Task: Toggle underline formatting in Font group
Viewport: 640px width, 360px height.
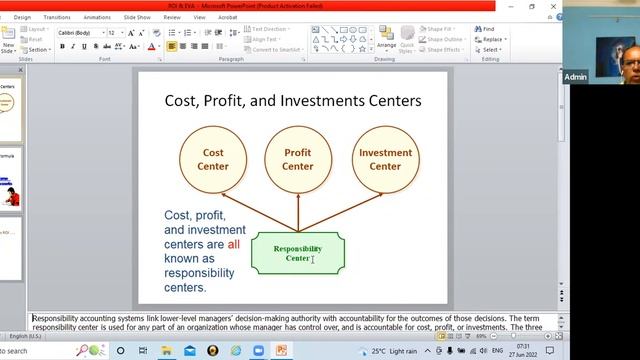Action: point(84,47)
